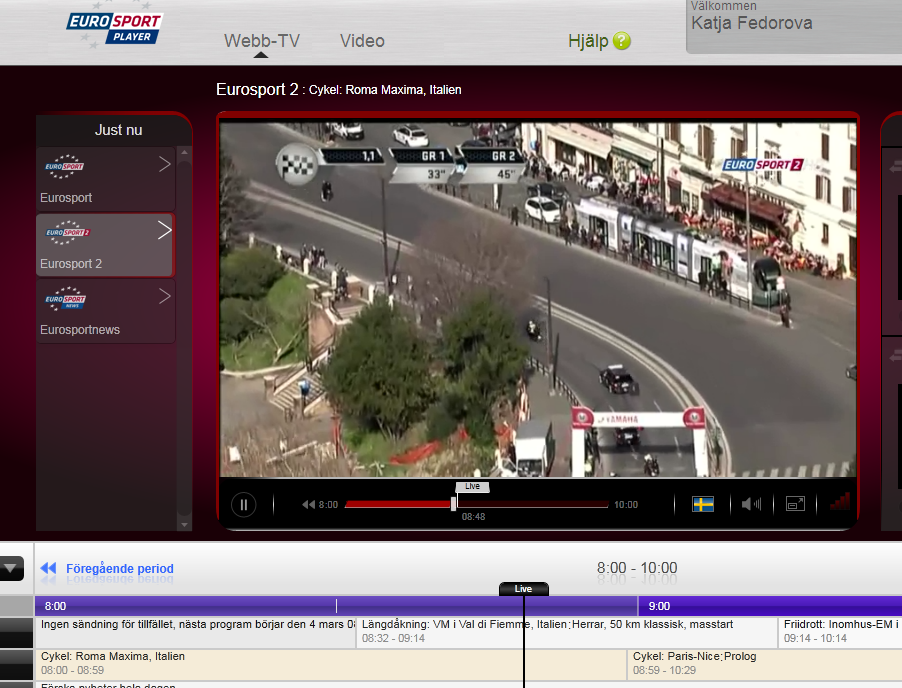Switch to the Video tab
Image resolution: width=902 pixels, height=688 pixels.
[362, 41]
